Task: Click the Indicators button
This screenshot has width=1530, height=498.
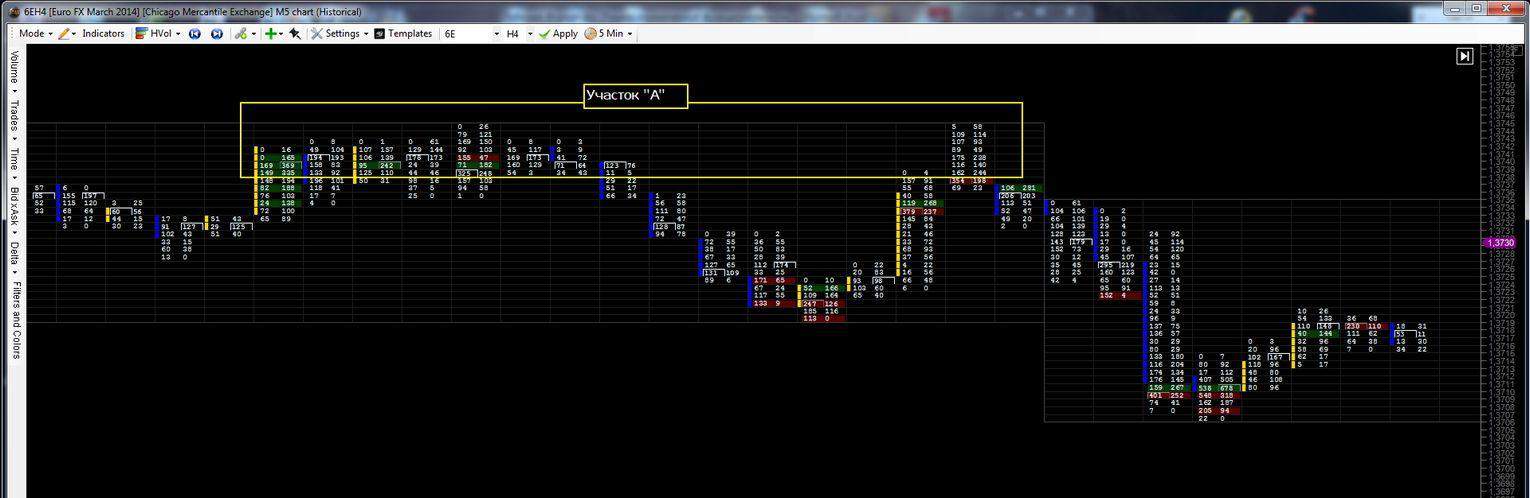Action: [103, 33]
